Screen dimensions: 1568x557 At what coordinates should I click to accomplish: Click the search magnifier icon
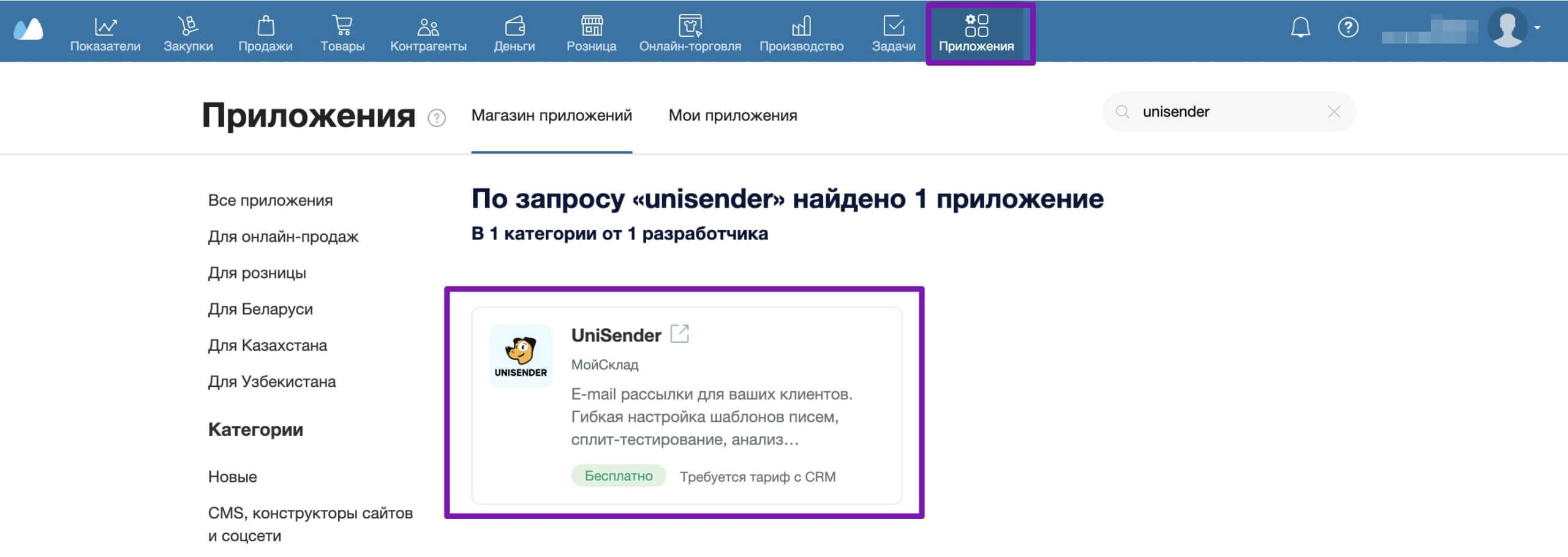pos(1122,111)
